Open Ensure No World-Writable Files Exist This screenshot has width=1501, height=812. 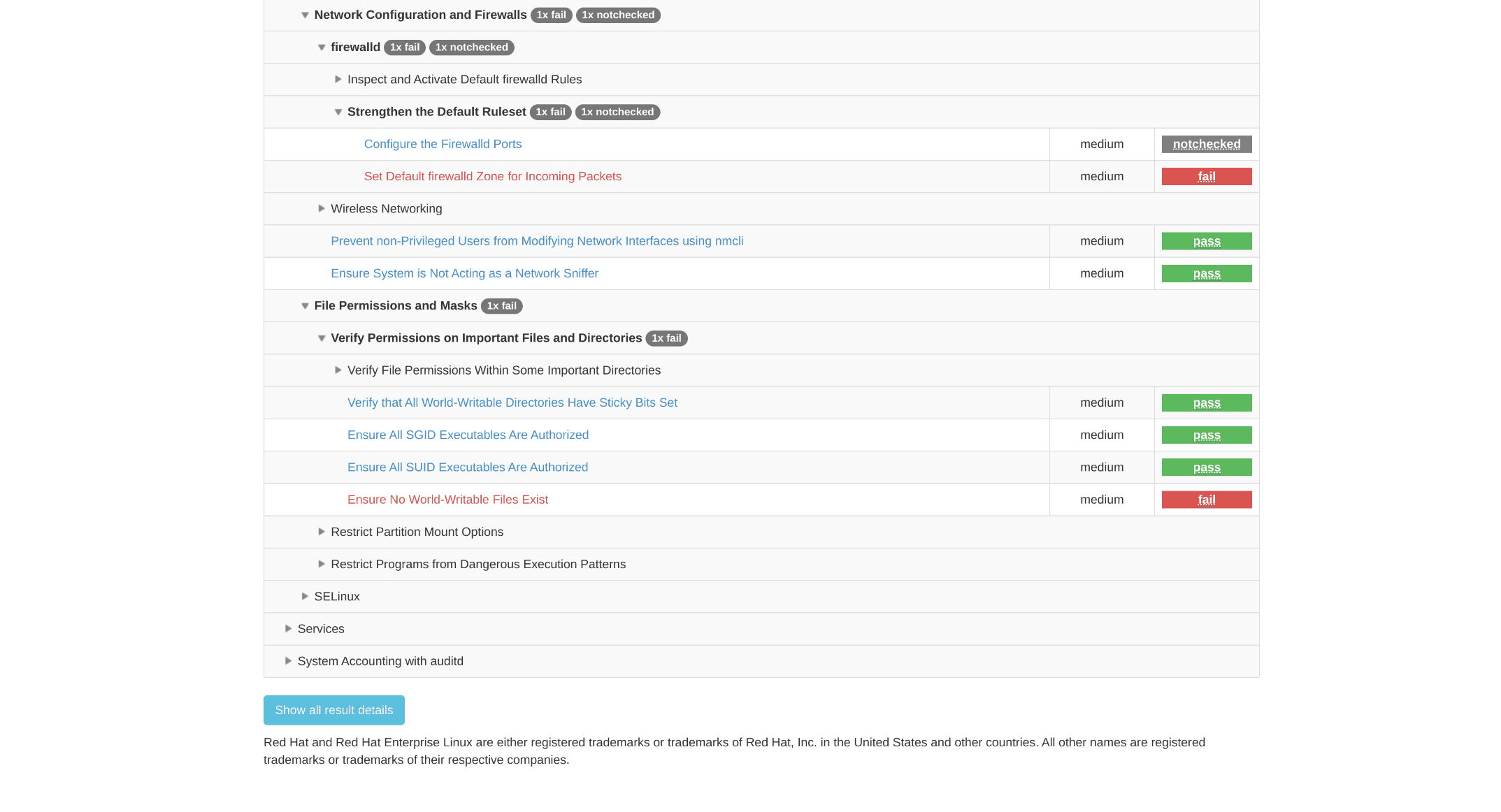point(447,500)
